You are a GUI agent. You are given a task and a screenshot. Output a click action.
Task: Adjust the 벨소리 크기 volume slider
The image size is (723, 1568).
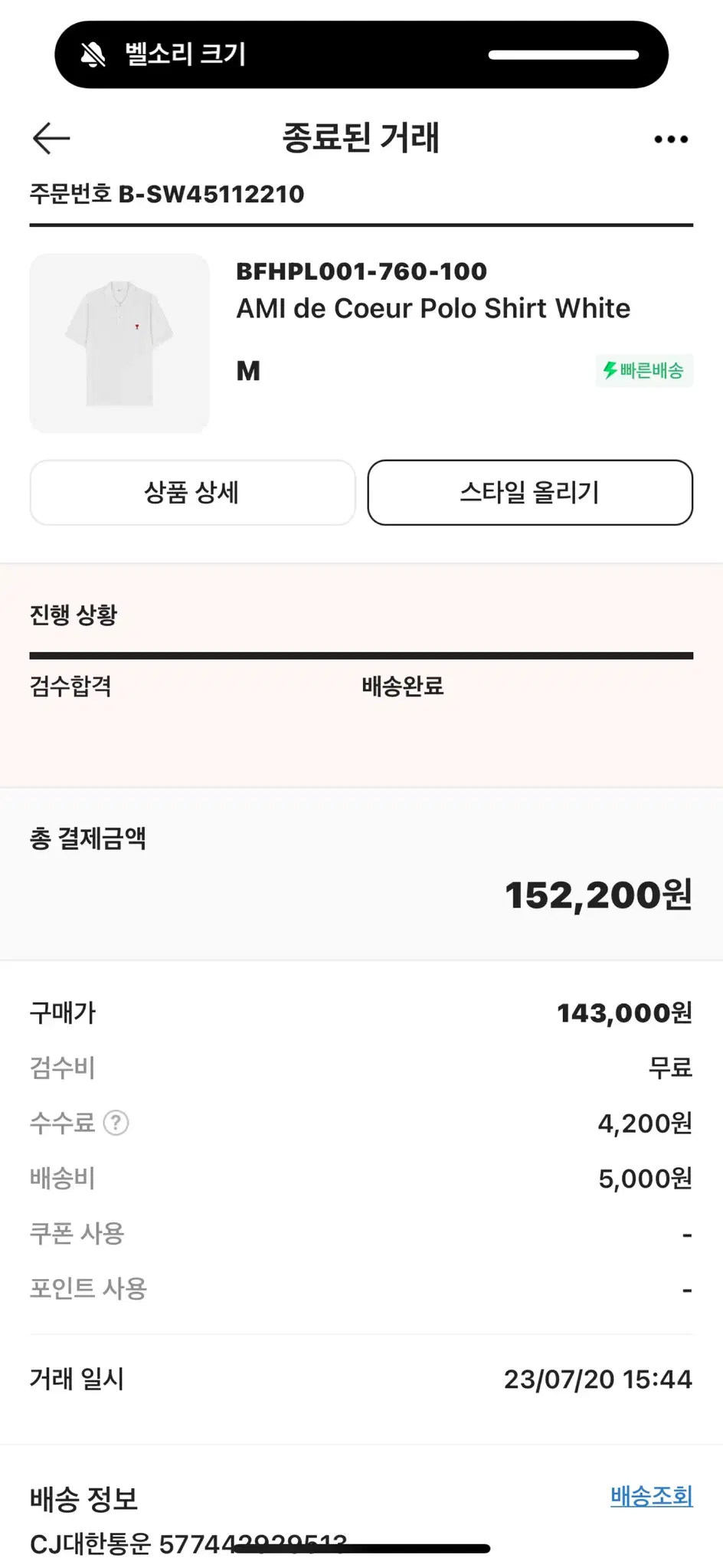(564, 54)
